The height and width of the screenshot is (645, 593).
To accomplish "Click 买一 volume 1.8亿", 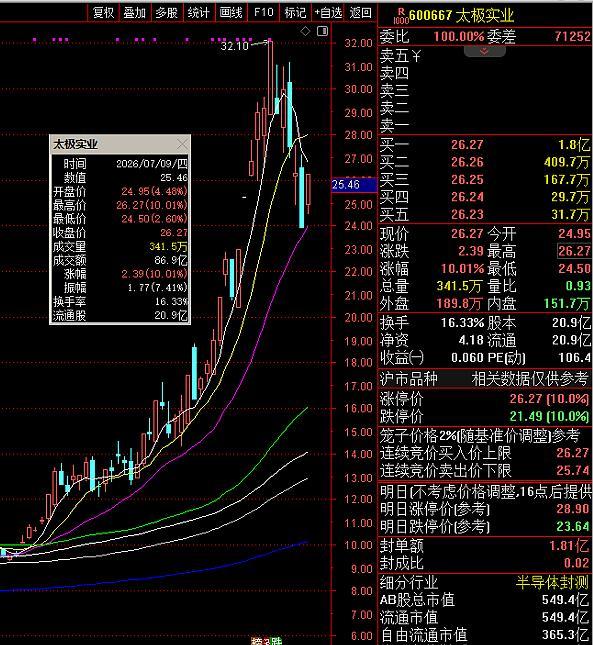I will tap(574, 144).
